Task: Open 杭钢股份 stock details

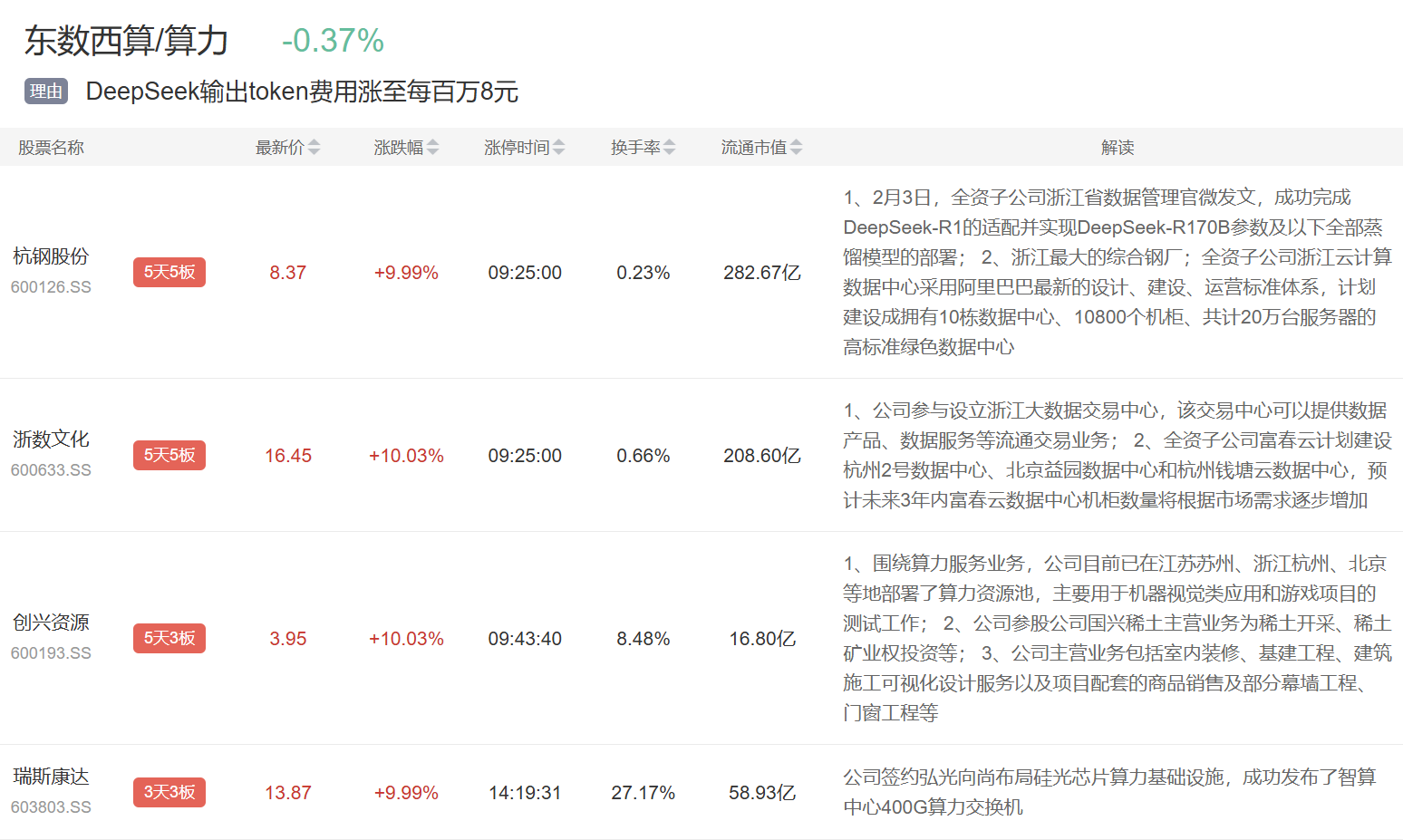Action: (51, 256)
